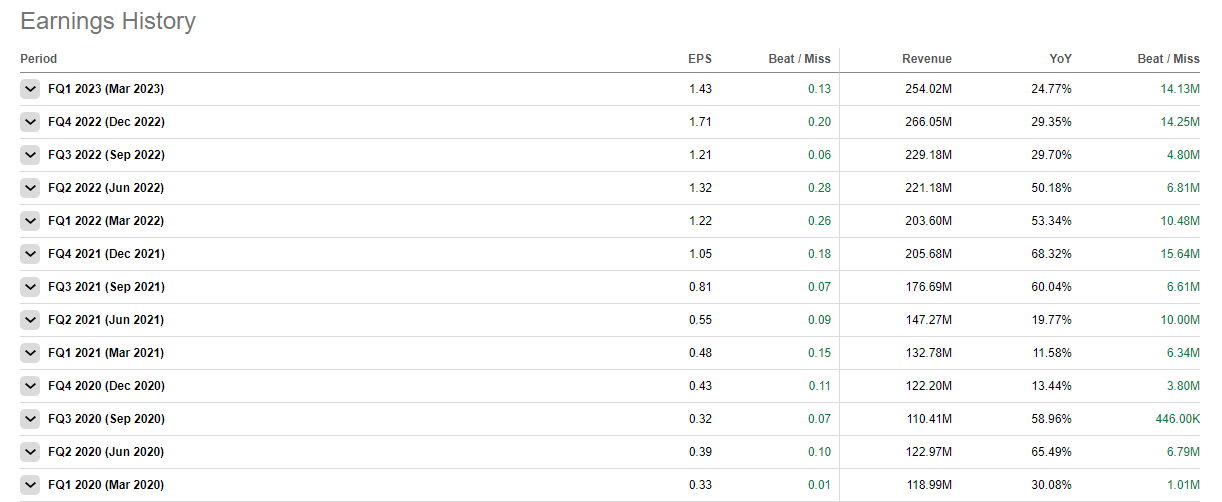Expand the FQ3 2022 (Sep 2022) row
The height and width of the screenshot is (502, 1222).
click(30, 155)
